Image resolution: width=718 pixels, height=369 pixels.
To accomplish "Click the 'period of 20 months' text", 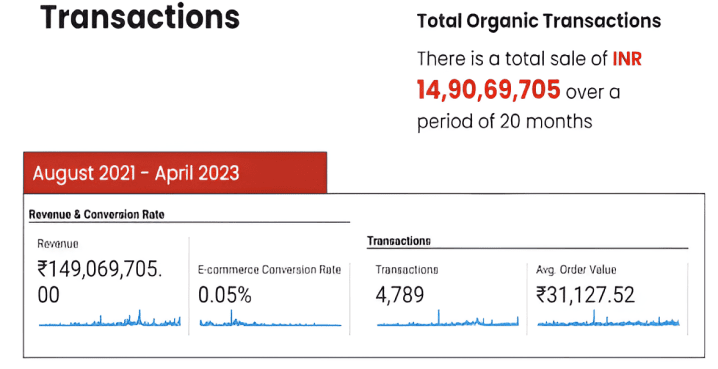I will point(505,122).
